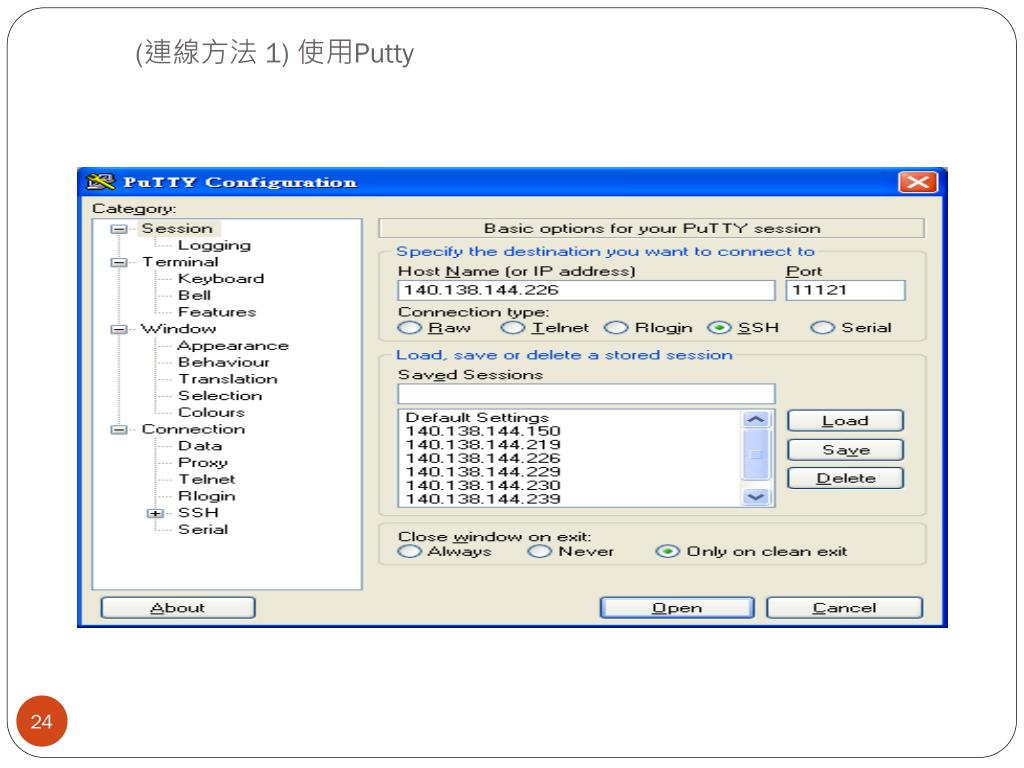This screenshot has height=768, width=1024.
Task: Open the Selection category
Action: click(x=220, y=396)
